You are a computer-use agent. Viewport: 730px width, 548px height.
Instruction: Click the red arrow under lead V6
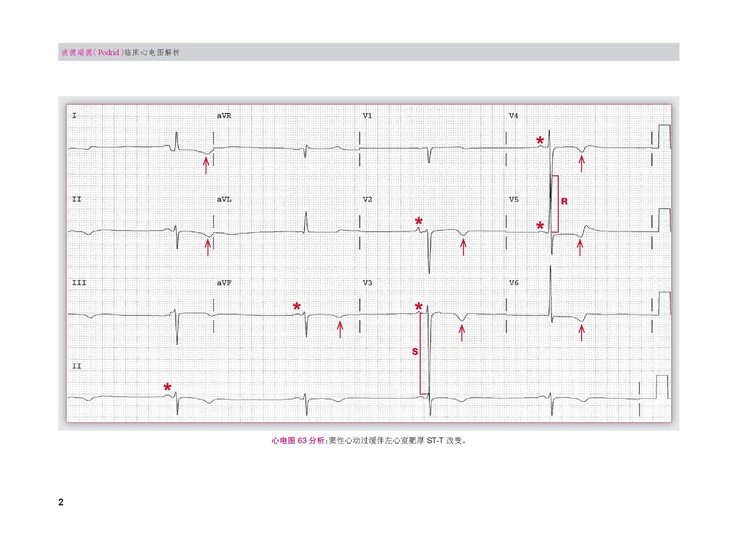(582, 329)
